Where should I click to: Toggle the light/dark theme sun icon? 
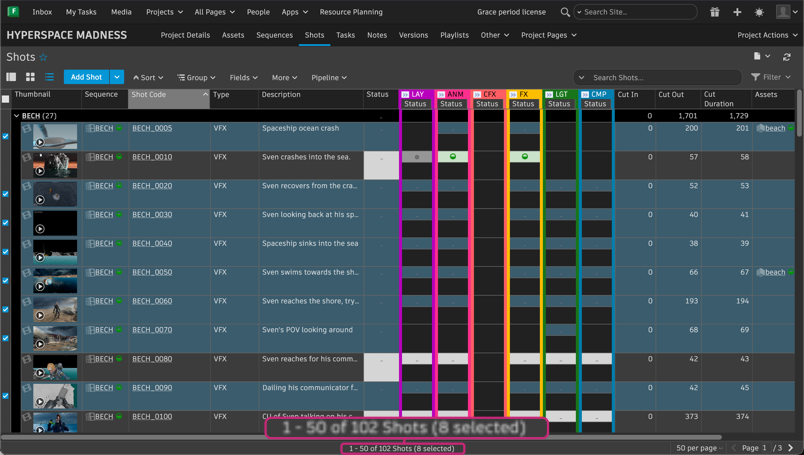(x=759, y=12)
